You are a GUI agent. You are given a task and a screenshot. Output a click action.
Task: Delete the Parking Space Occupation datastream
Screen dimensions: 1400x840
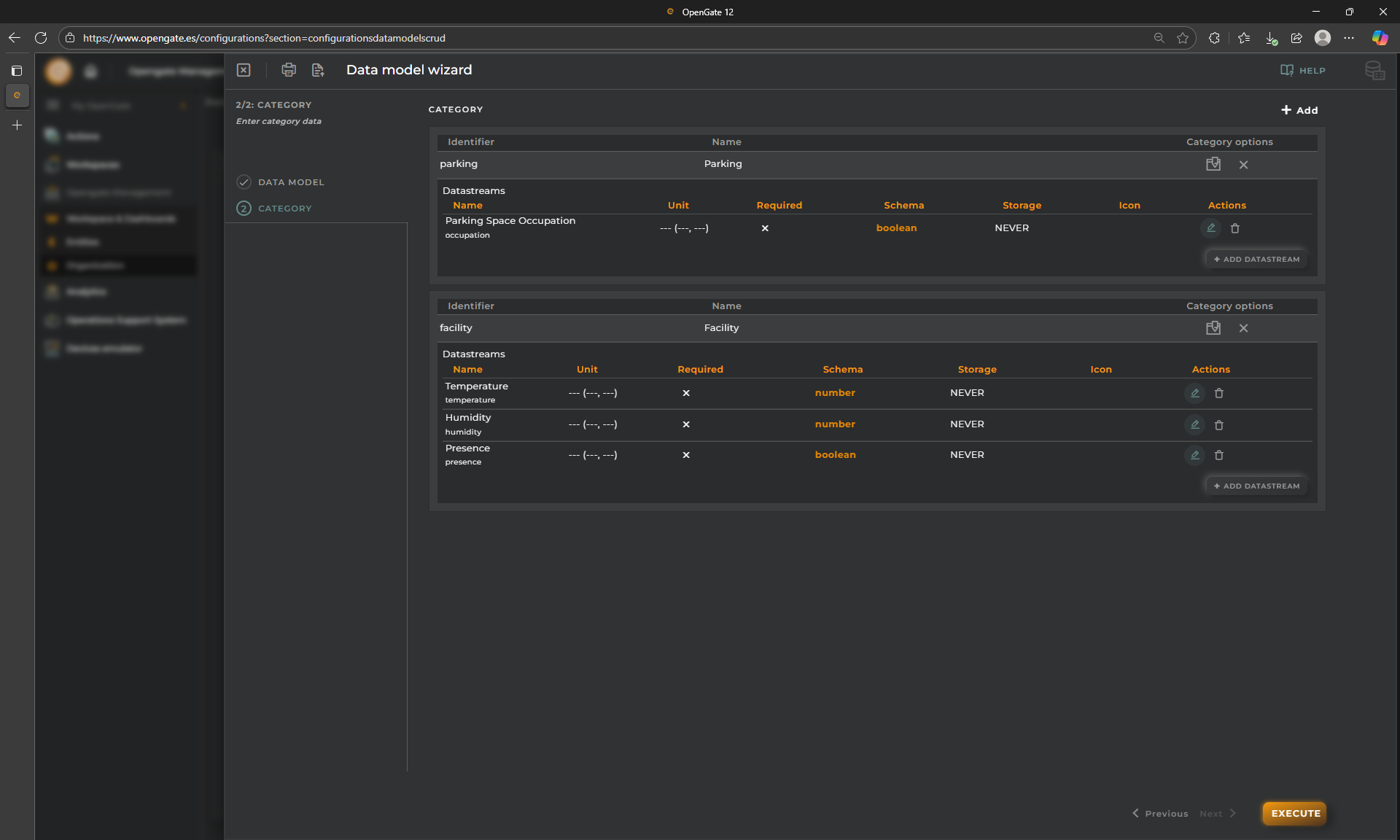coord(1235,228)
